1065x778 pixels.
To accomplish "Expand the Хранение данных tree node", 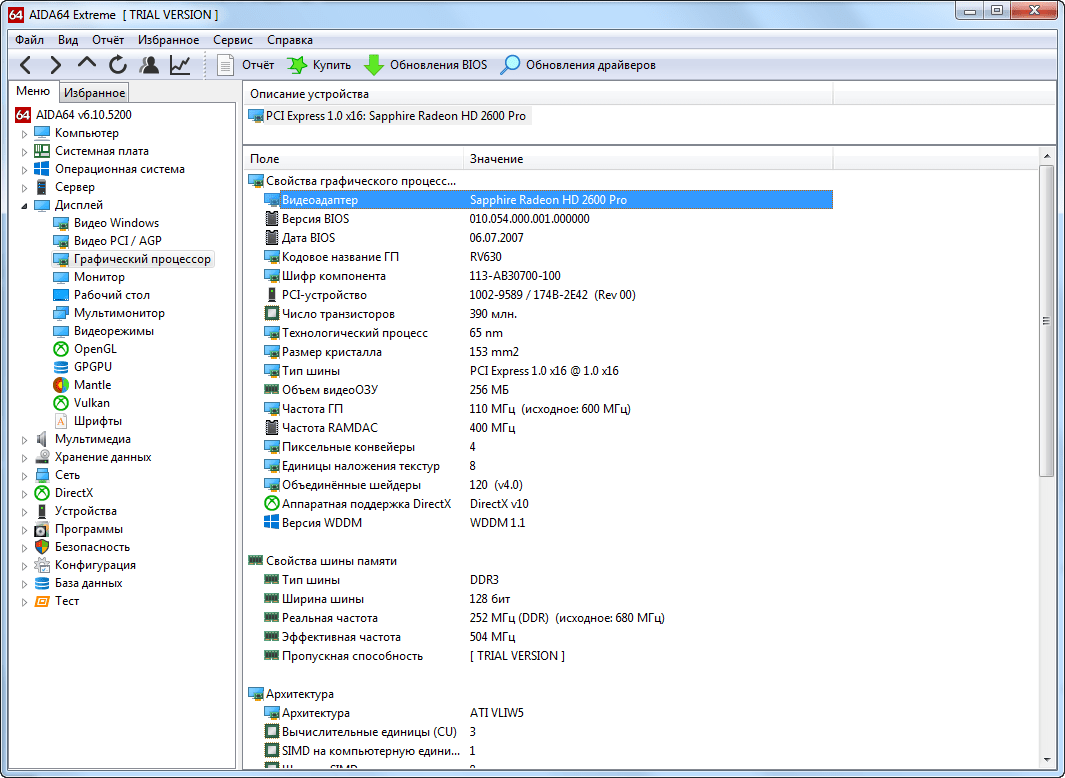I will point(25,458).
